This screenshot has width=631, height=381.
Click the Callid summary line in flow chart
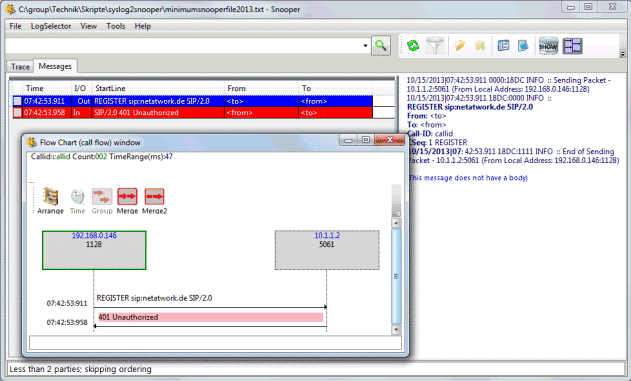[x=102, y=157]
